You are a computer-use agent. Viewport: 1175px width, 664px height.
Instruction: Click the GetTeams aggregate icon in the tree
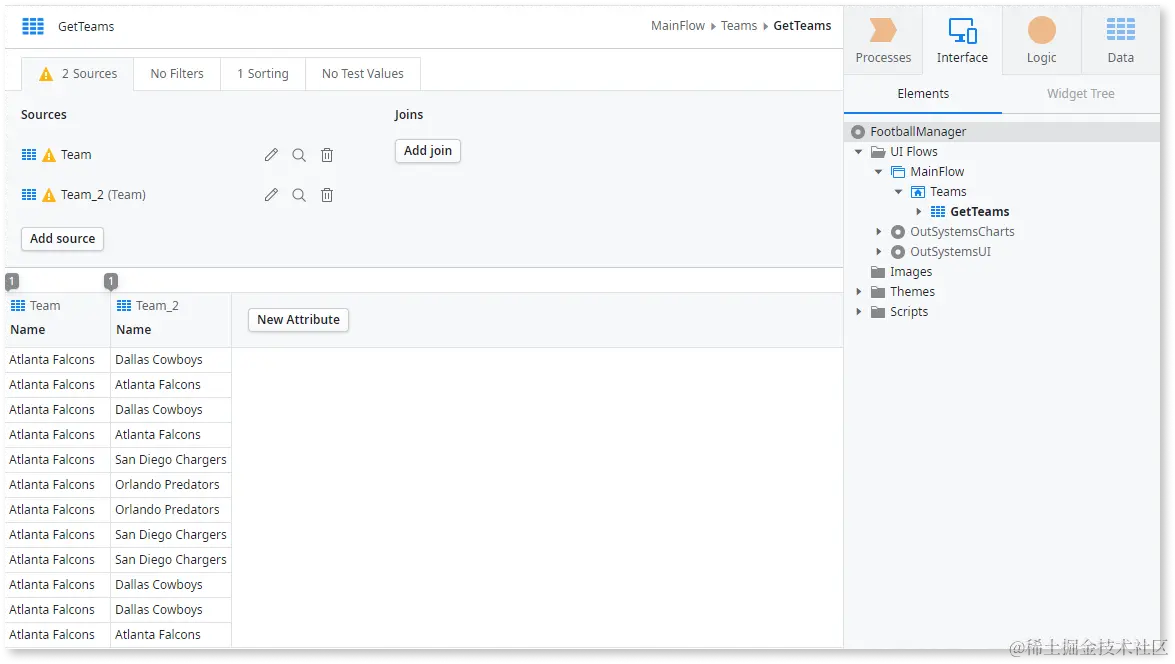937,212
